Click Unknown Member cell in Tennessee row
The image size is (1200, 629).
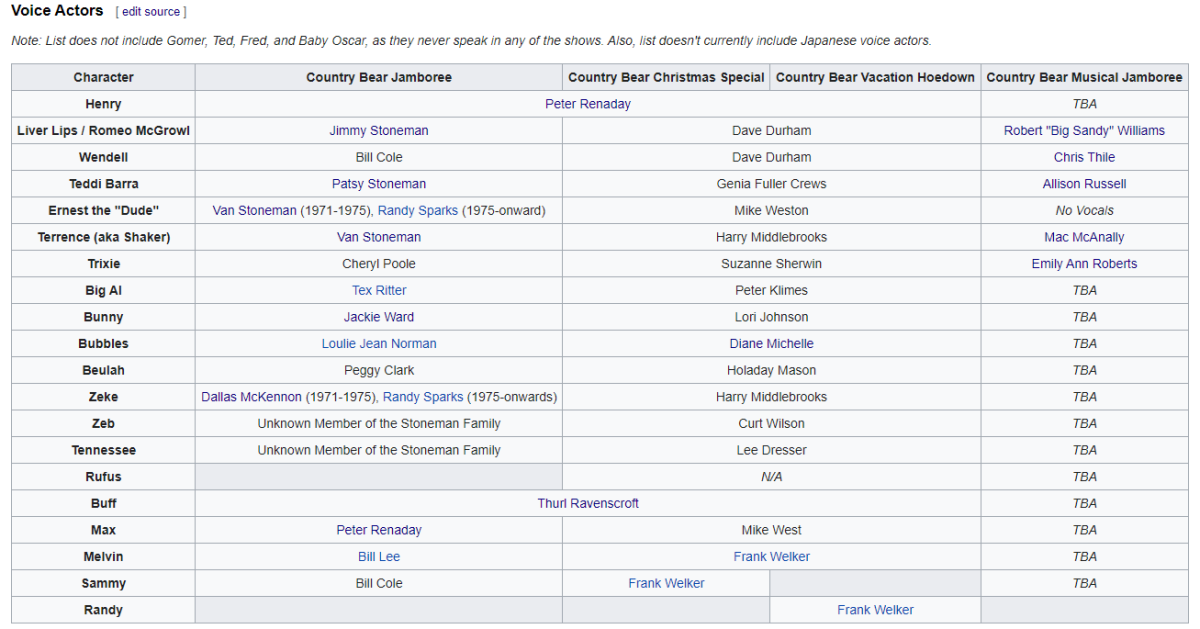[x=379, y=450]
